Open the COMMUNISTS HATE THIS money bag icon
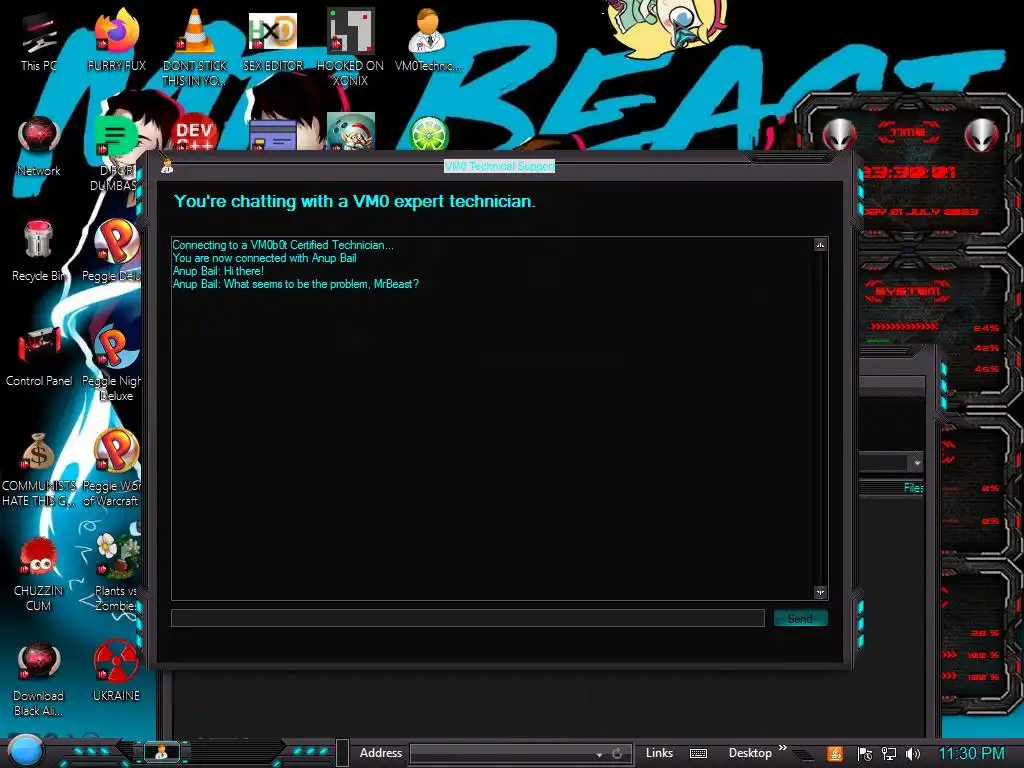This screenshot has height=768, width=1024. pos(39,469)
